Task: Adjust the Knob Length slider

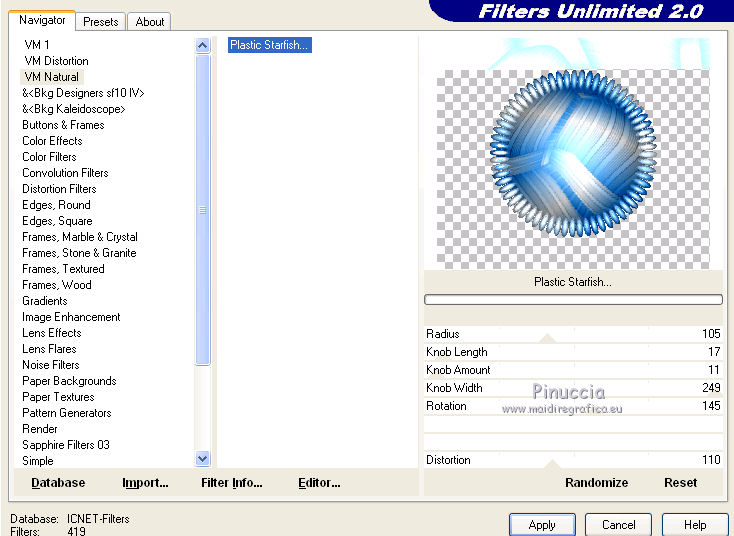Action: [573, 352]
